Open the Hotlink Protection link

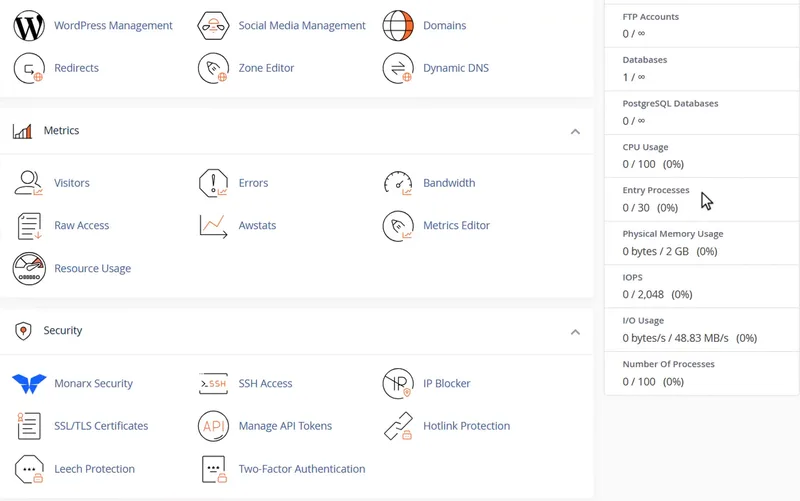466,426
